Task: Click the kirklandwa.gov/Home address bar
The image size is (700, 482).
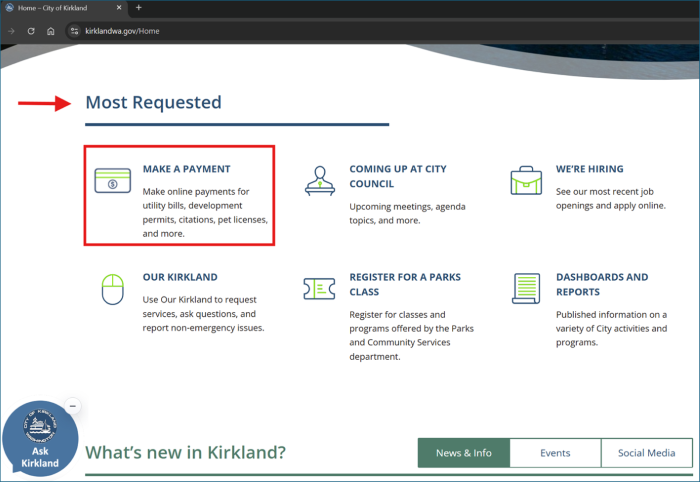Action: [x=122, y=31]
